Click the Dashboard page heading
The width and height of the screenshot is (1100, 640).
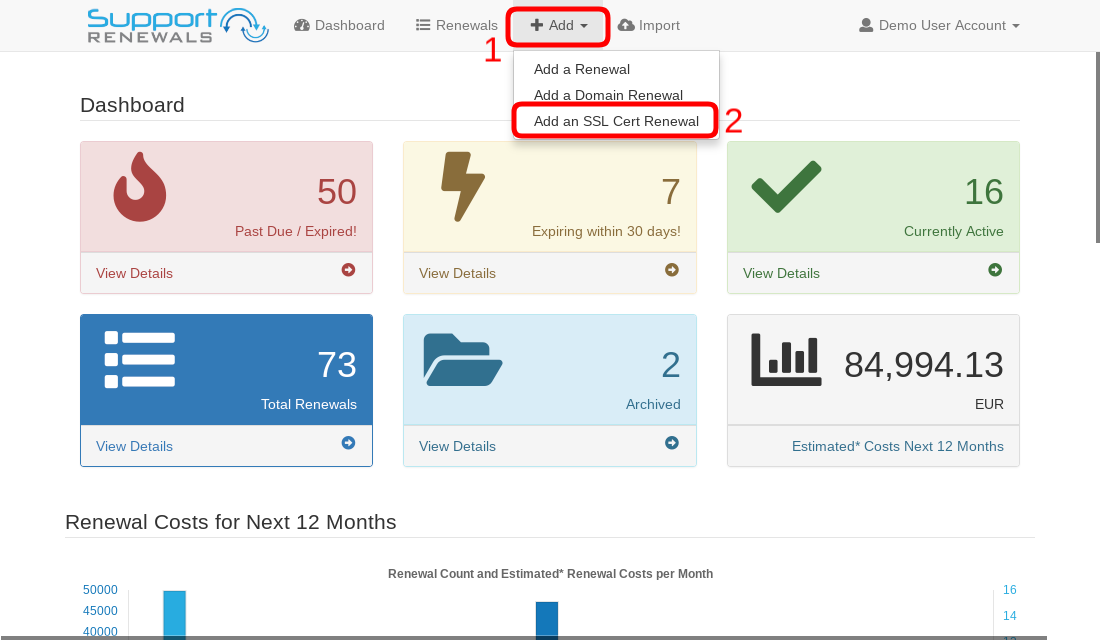click(x=133, y=105)
